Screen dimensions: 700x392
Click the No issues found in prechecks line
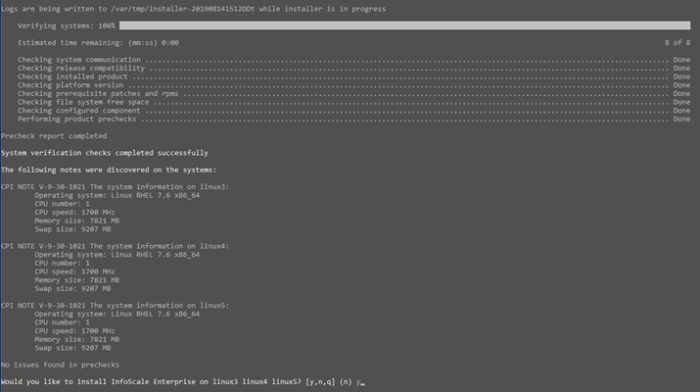click(x=60, y=365)
